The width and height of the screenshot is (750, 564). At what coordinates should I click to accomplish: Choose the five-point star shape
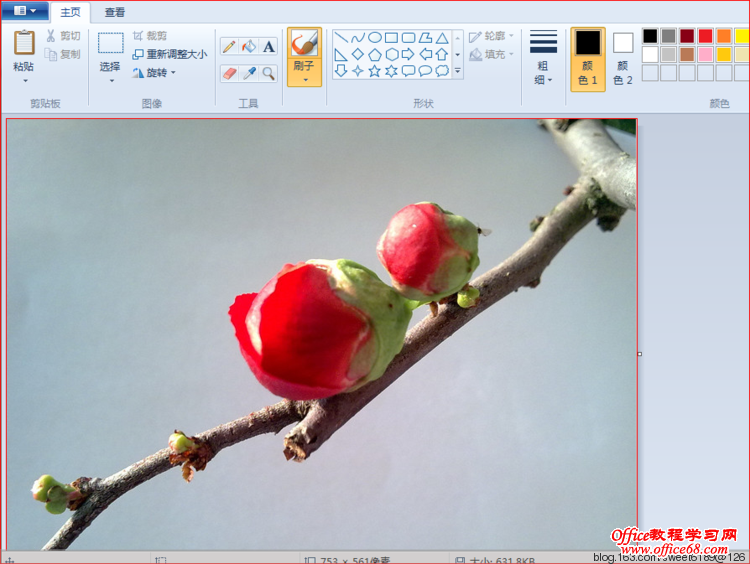click(374, 71)
